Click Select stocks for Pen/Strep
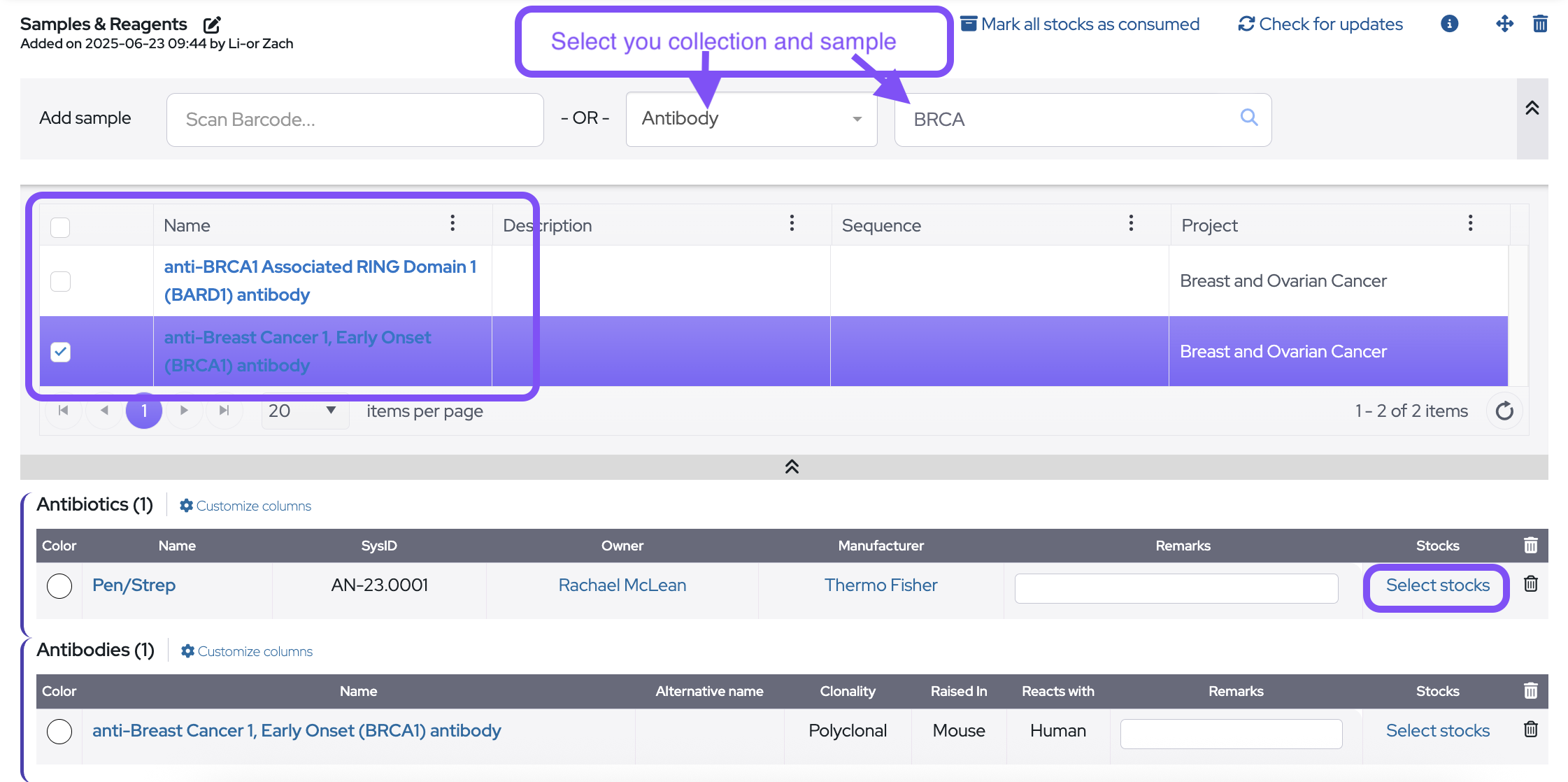Image resolution: width=1568 pixels, height=782 pixels. click(1437, 585)
